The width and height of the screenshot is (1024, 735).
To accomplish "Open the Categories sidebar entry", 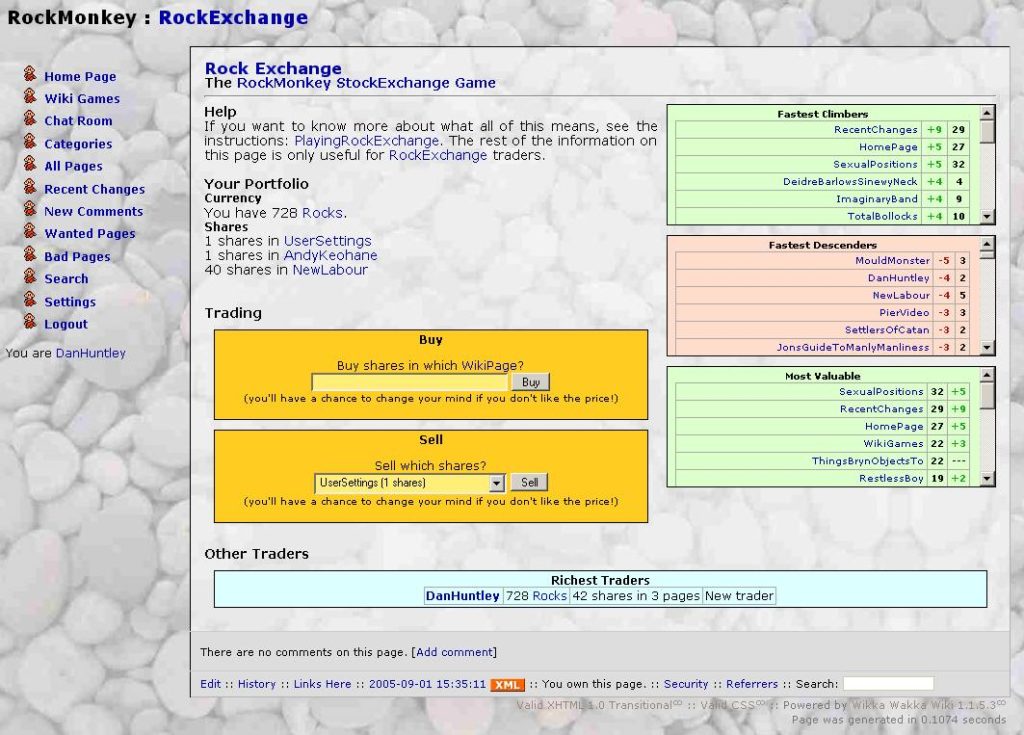I will (78, 143).
